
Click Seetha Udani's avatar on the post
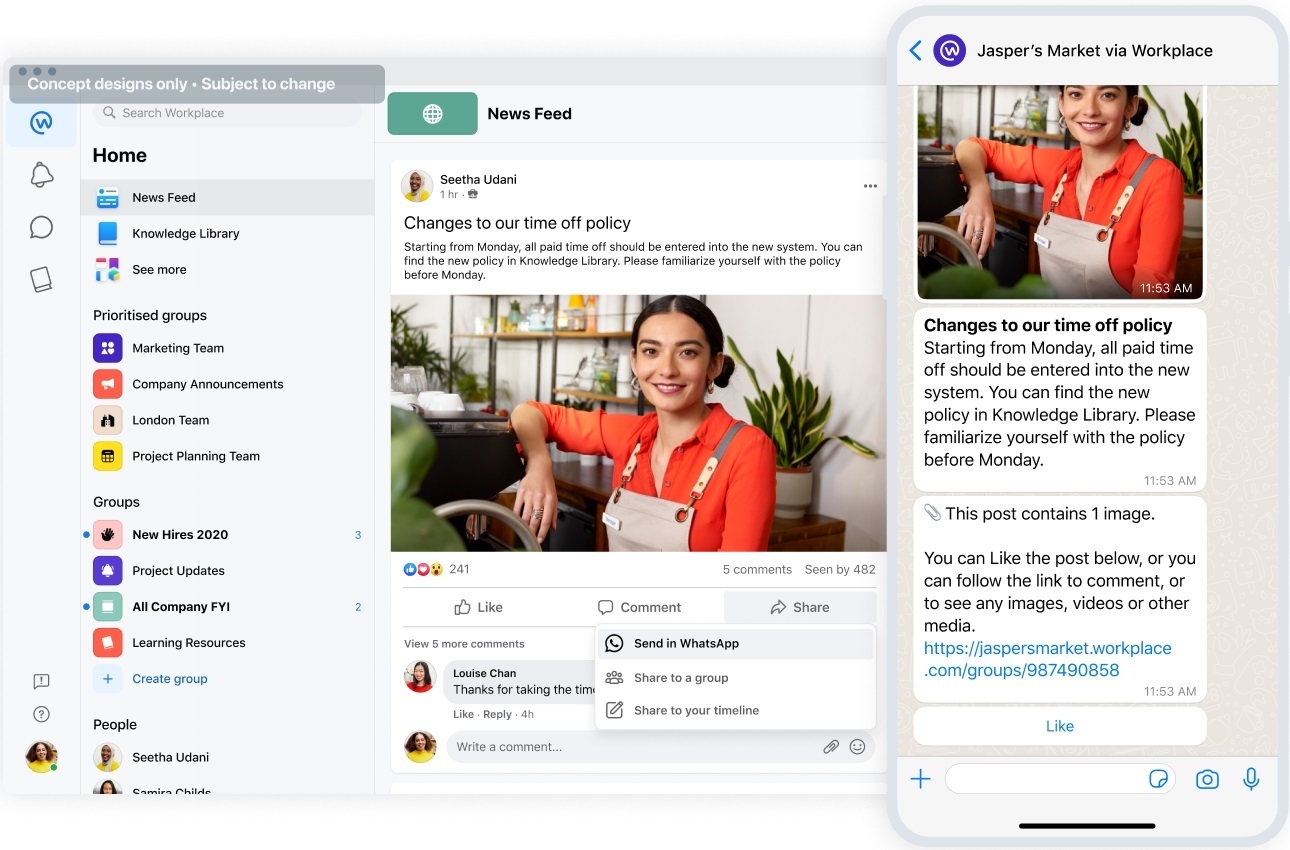(x=417, y=186)
